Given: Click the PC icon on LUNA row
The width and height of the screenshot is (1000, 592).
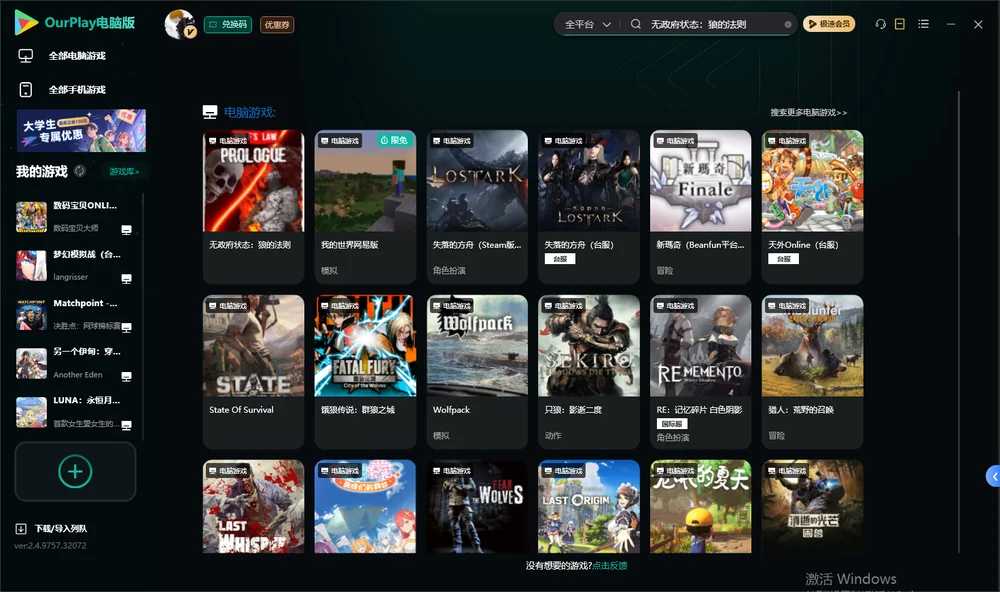Looking at the screenshot, I should coord(126,426).
